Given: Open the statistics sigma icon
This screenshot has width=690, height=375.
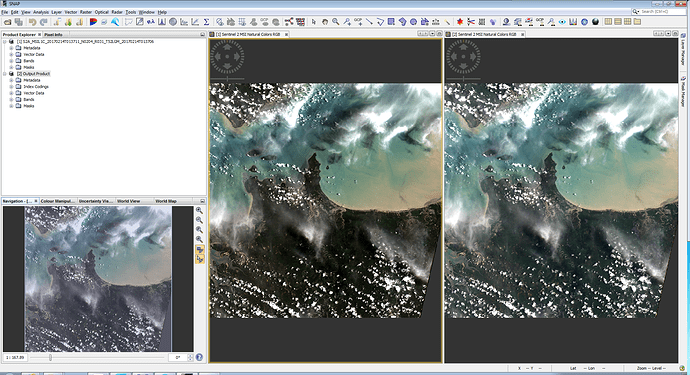Looking at the screenshot, I should (206, 22).
